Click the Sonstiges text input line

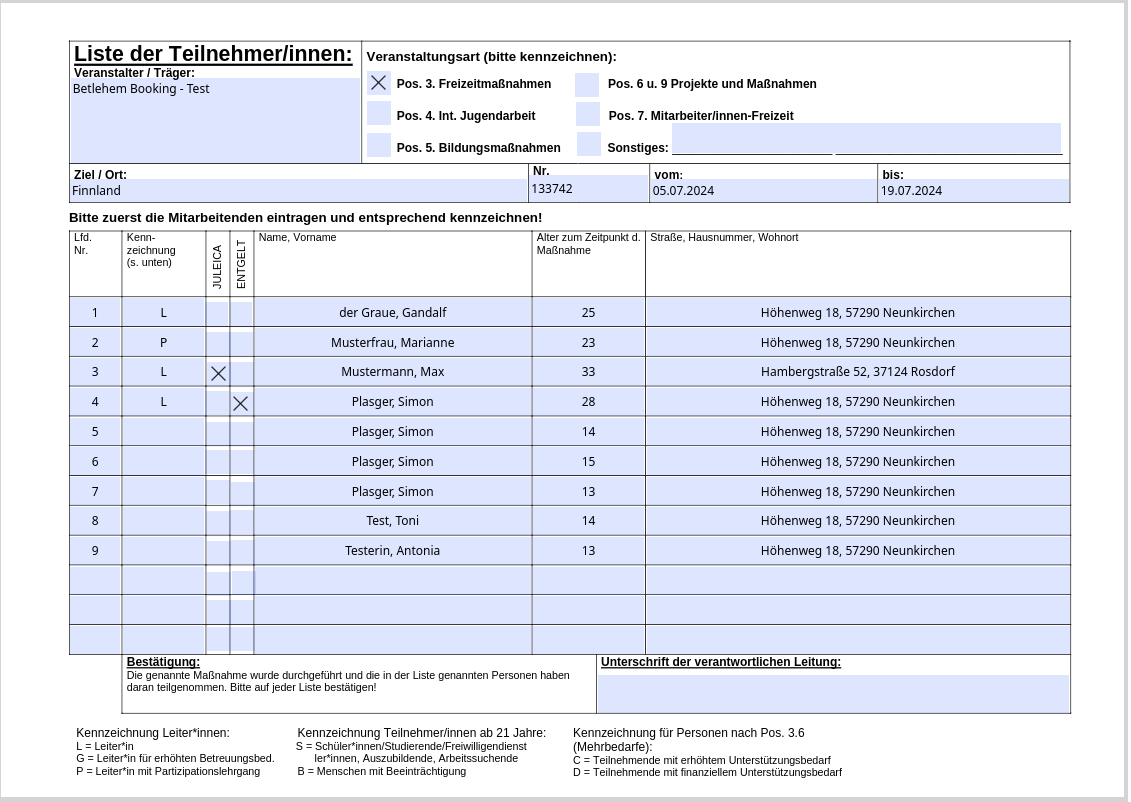865,139
